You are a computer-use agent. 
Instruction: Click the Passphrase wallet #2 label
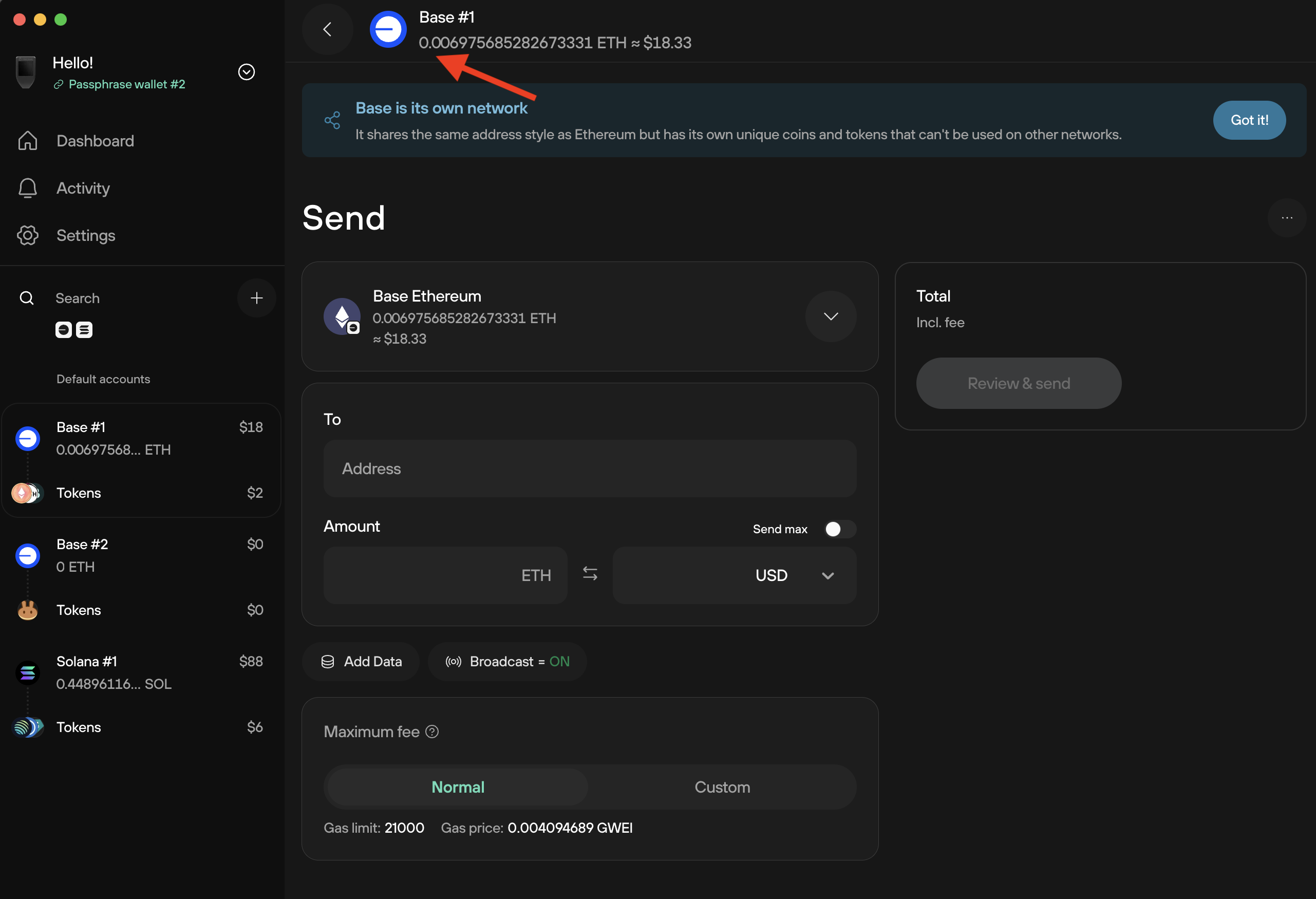(127, 84)
